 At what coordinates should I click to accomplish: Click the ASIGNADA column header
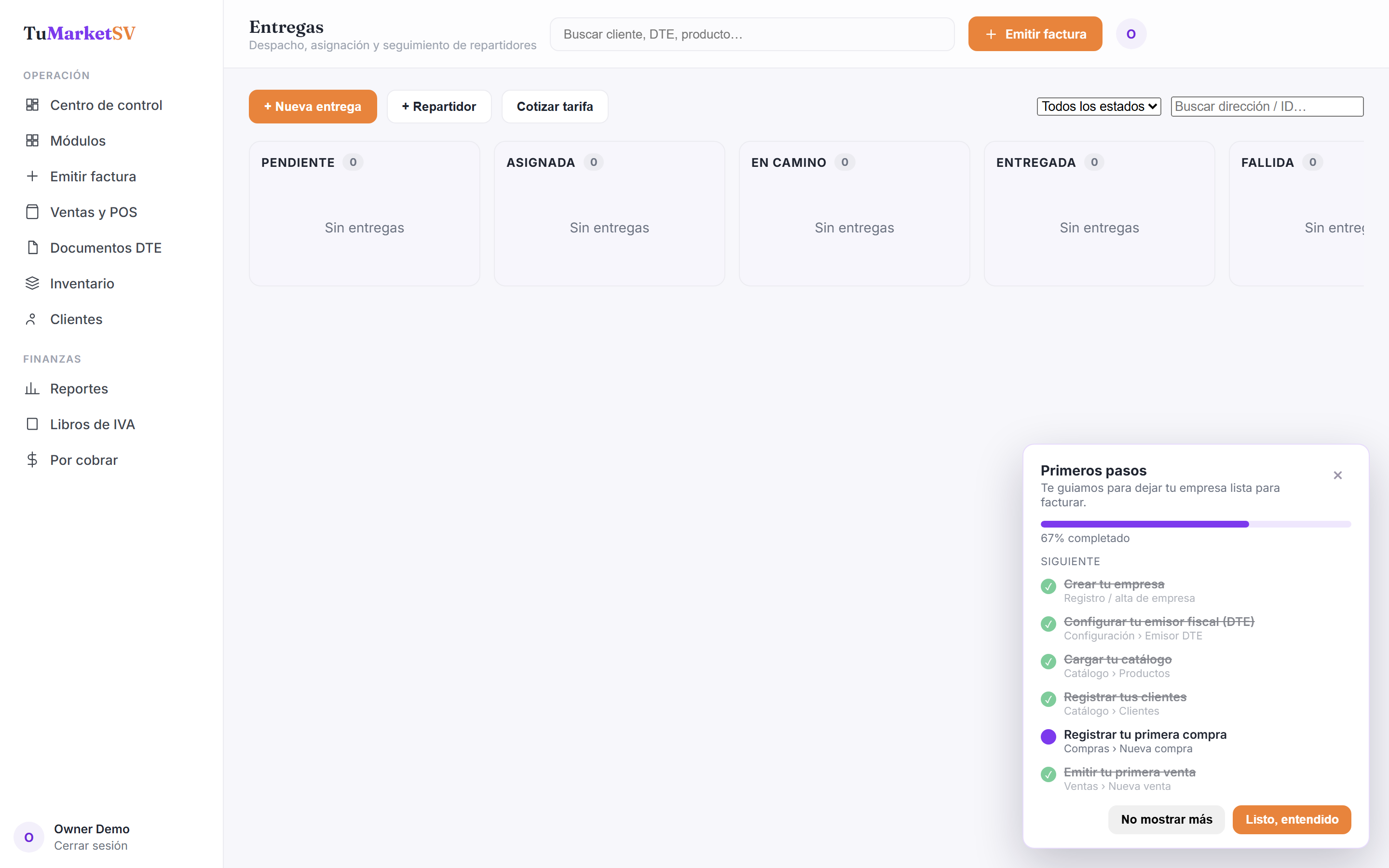[541, 163]
